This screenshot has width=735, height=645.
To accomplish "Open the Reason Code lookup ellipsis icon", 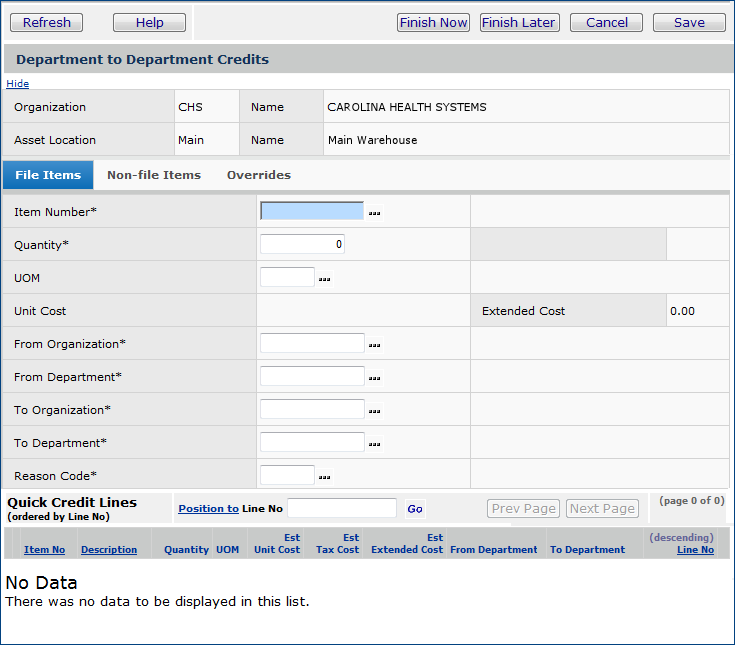I will coord(324,477).
